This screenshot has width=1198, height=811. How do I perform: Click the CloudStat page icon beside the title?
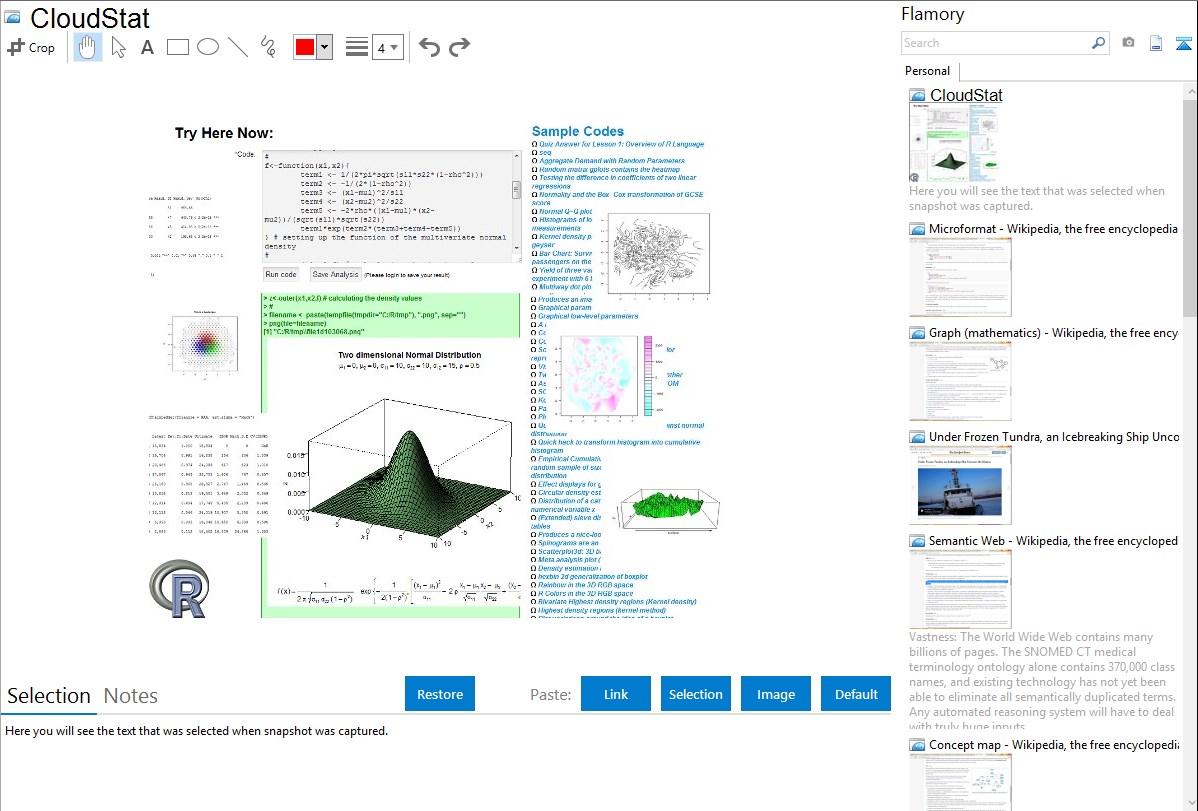(12, 18)
